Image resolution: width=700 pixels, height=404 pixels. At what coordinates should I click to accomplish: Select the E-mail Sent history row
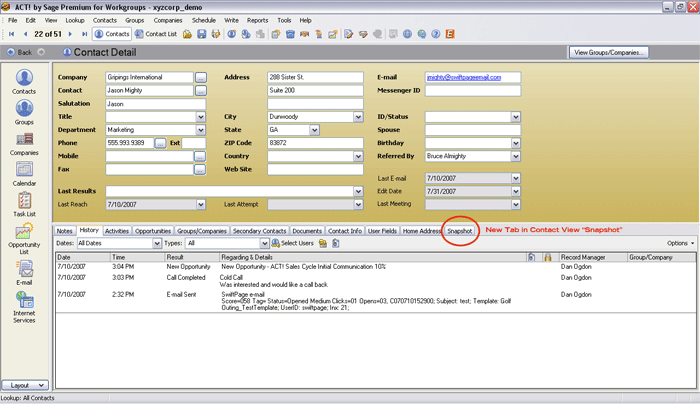[x=375, y=301]
